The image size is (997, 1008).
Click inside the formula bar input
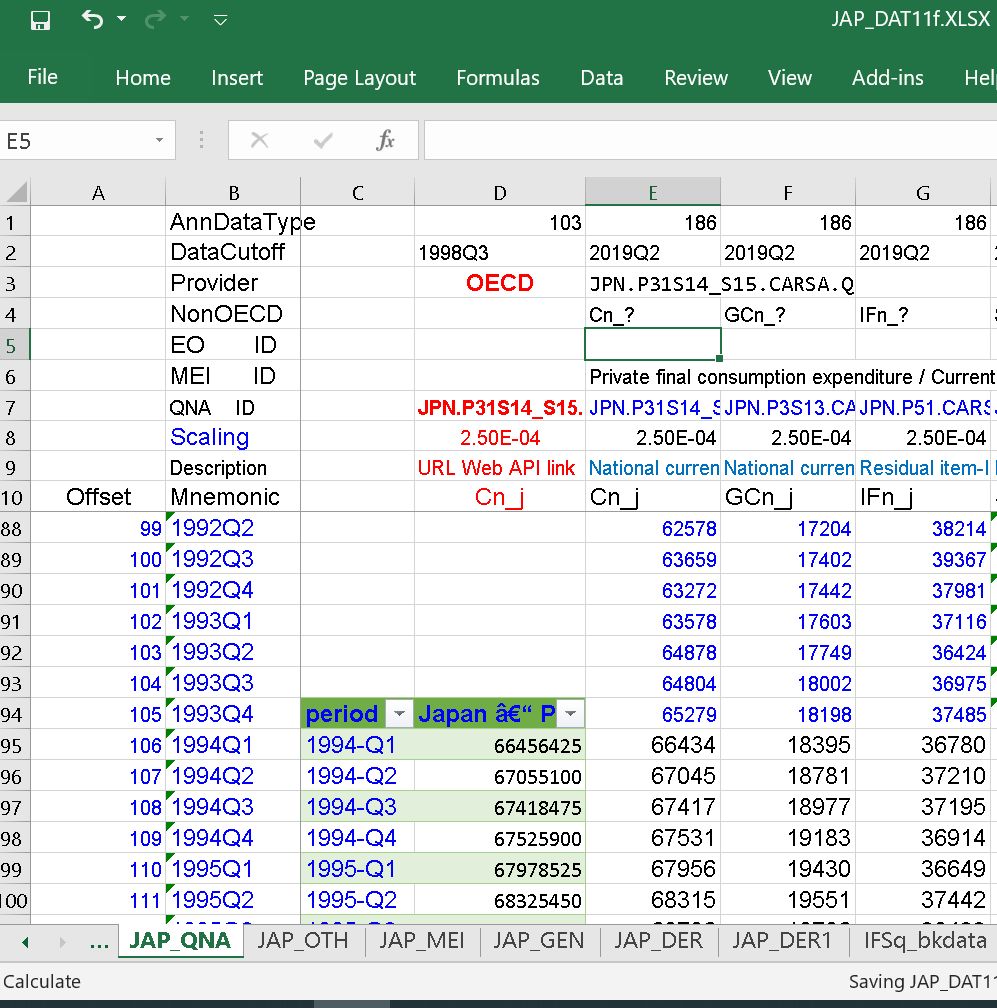point(700,141)
